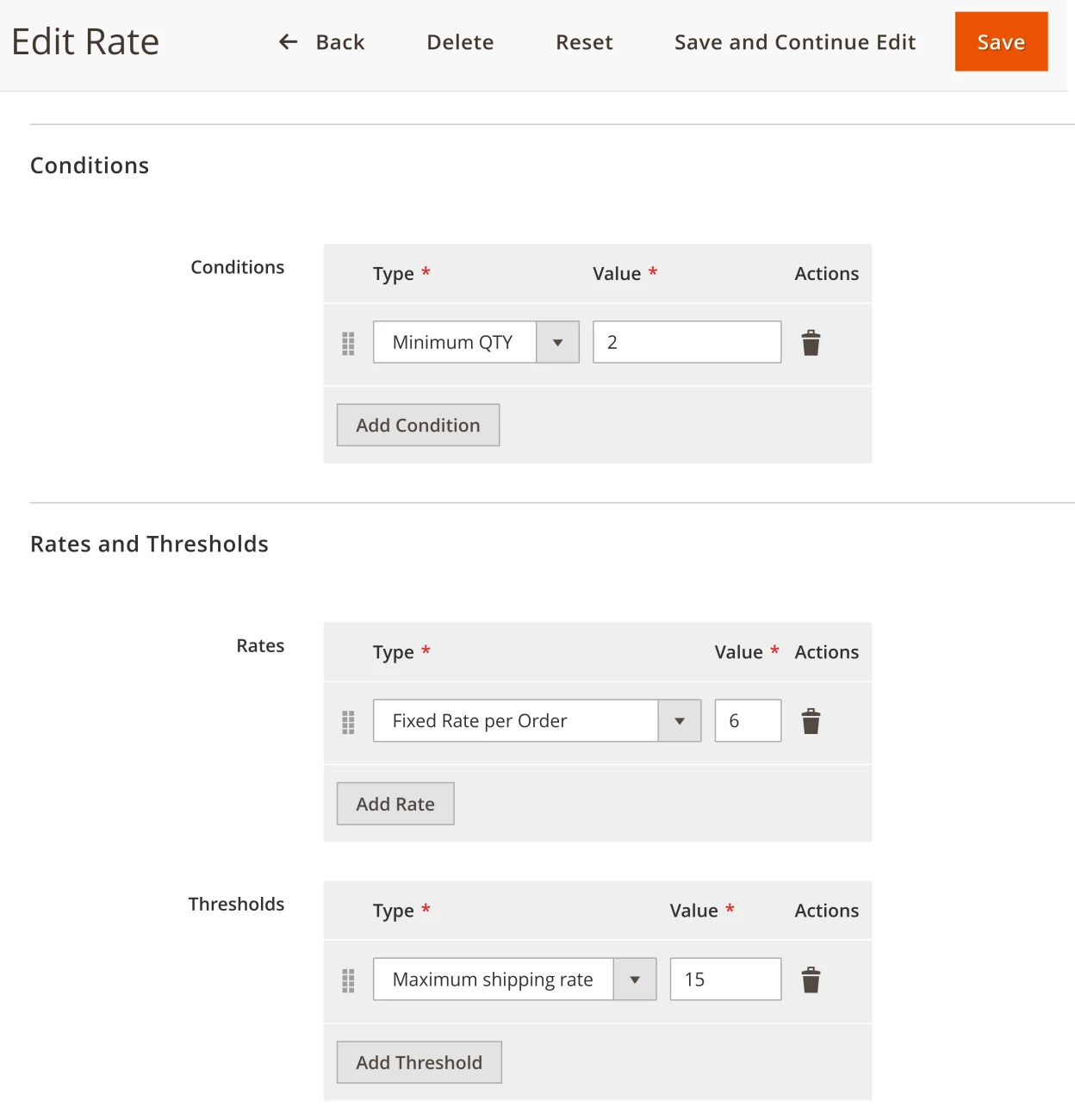Select Delete from the top toolbar

click(460, 41)
